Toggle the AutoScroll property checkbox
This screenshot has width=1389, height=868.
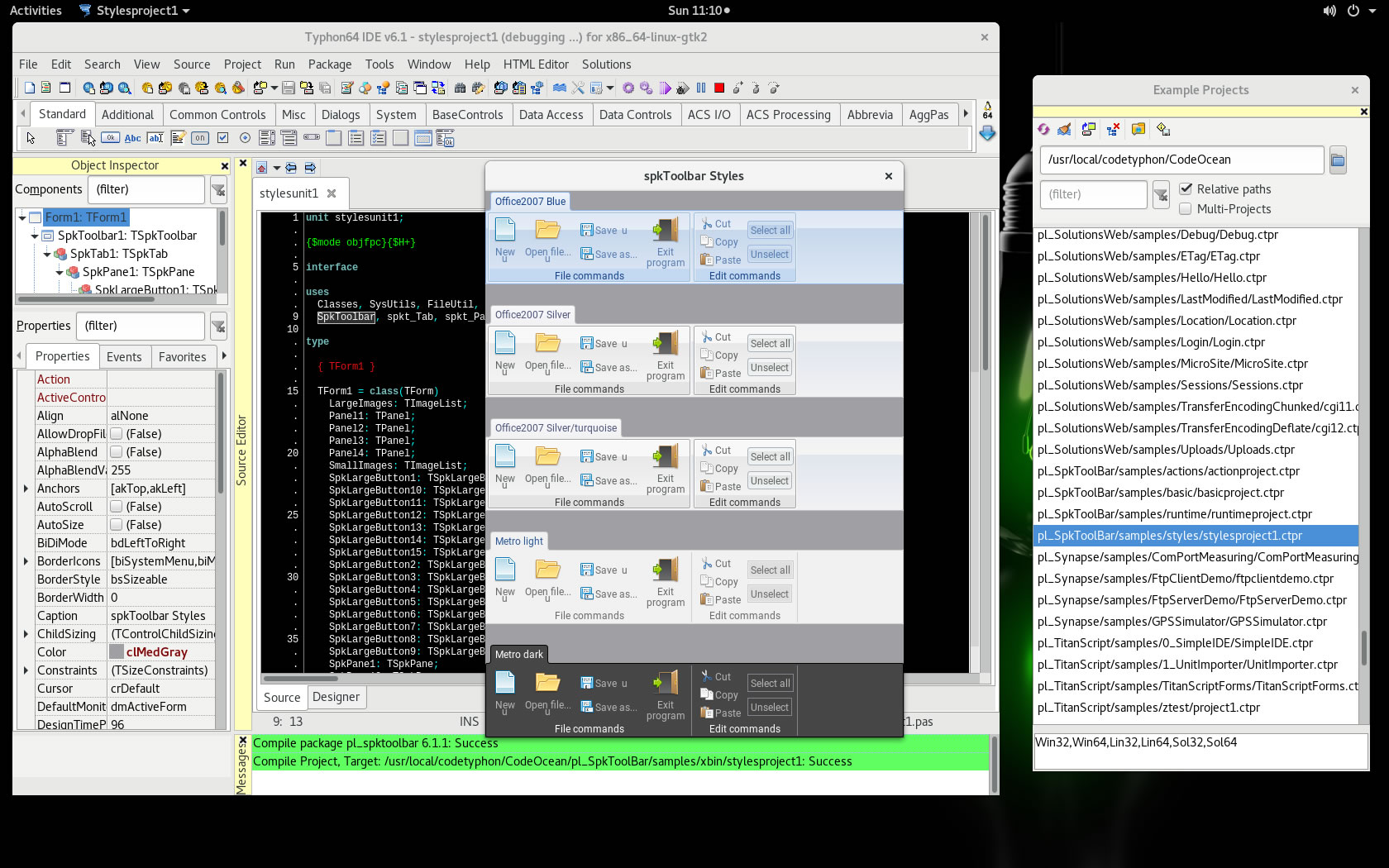click(x=117, y=507)
